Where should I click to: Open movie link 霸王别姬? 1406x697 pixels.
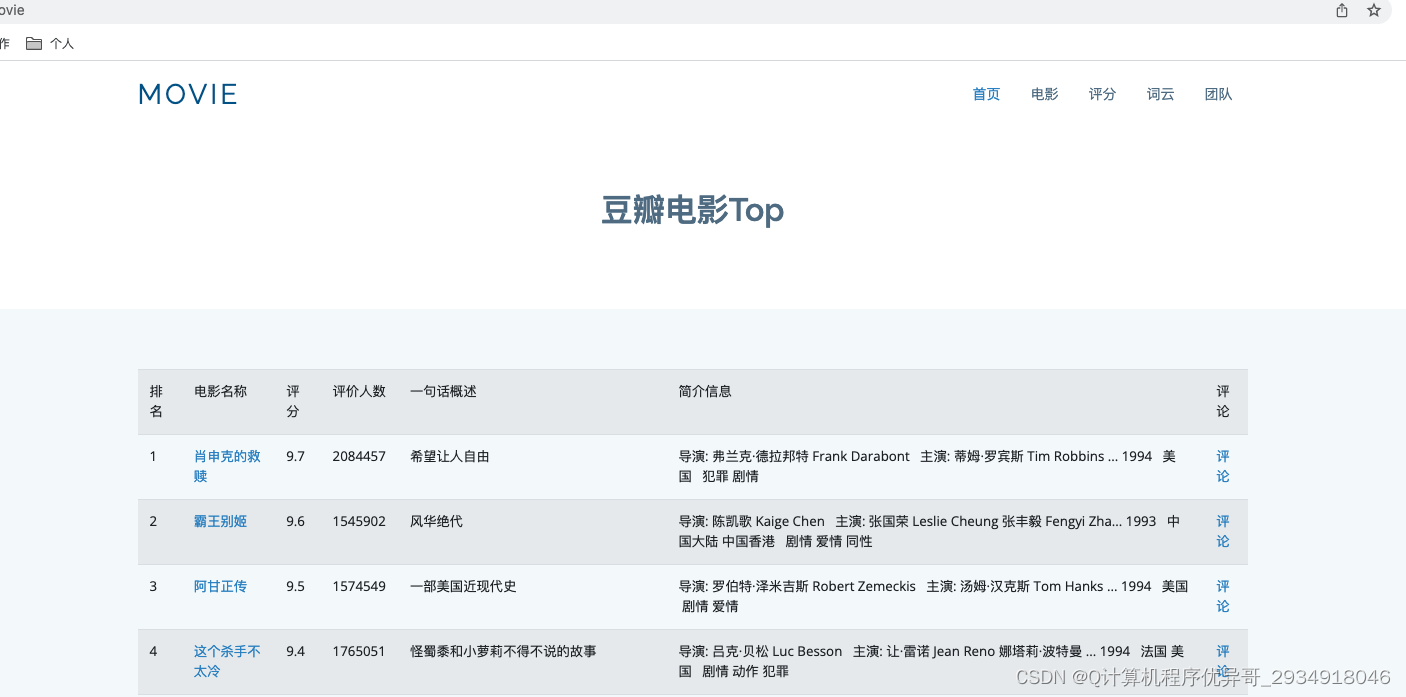pyautogui.click(x=220, y=521)
